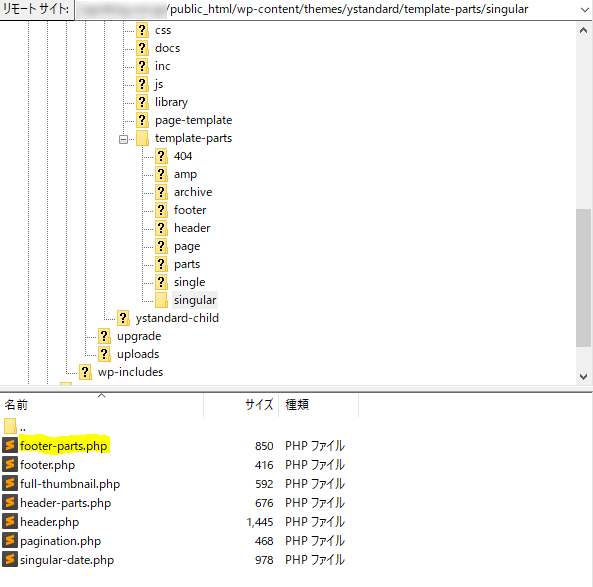Click the tree scrollbar down arrow

coord(584,376)
